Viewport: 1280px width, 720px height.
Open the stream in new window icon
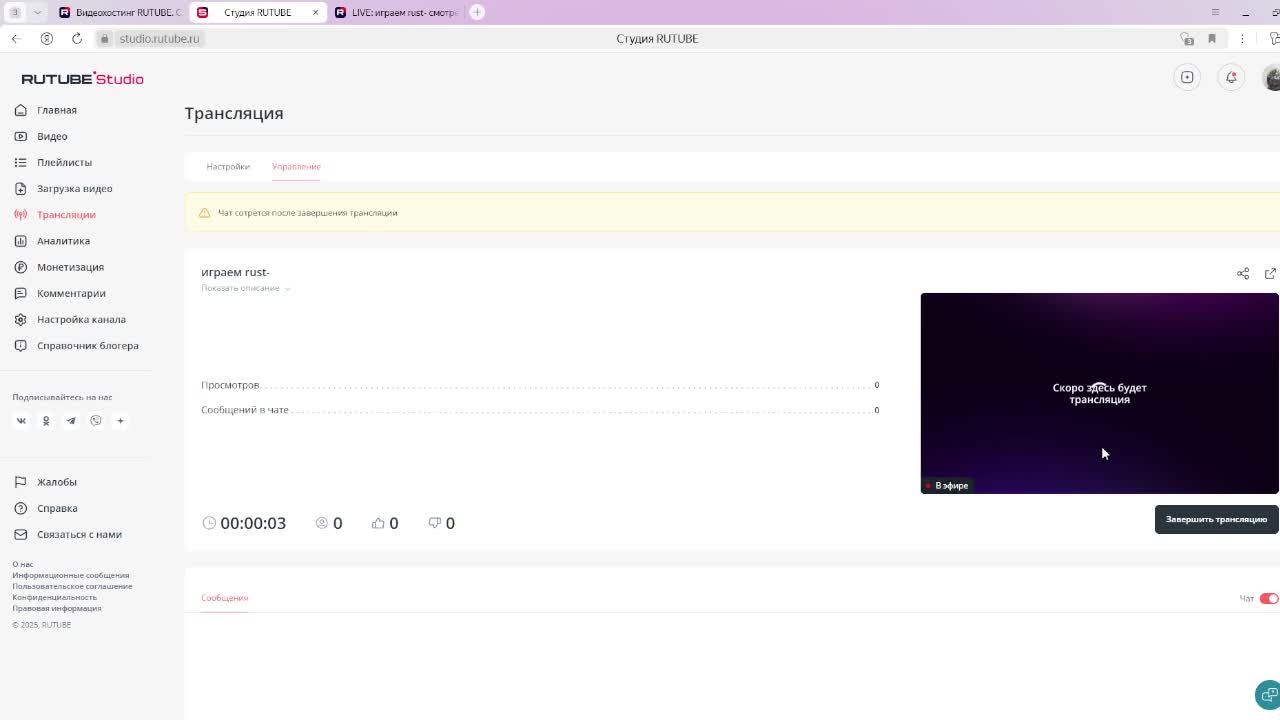pyautogui.click(x=1270, y=273)
